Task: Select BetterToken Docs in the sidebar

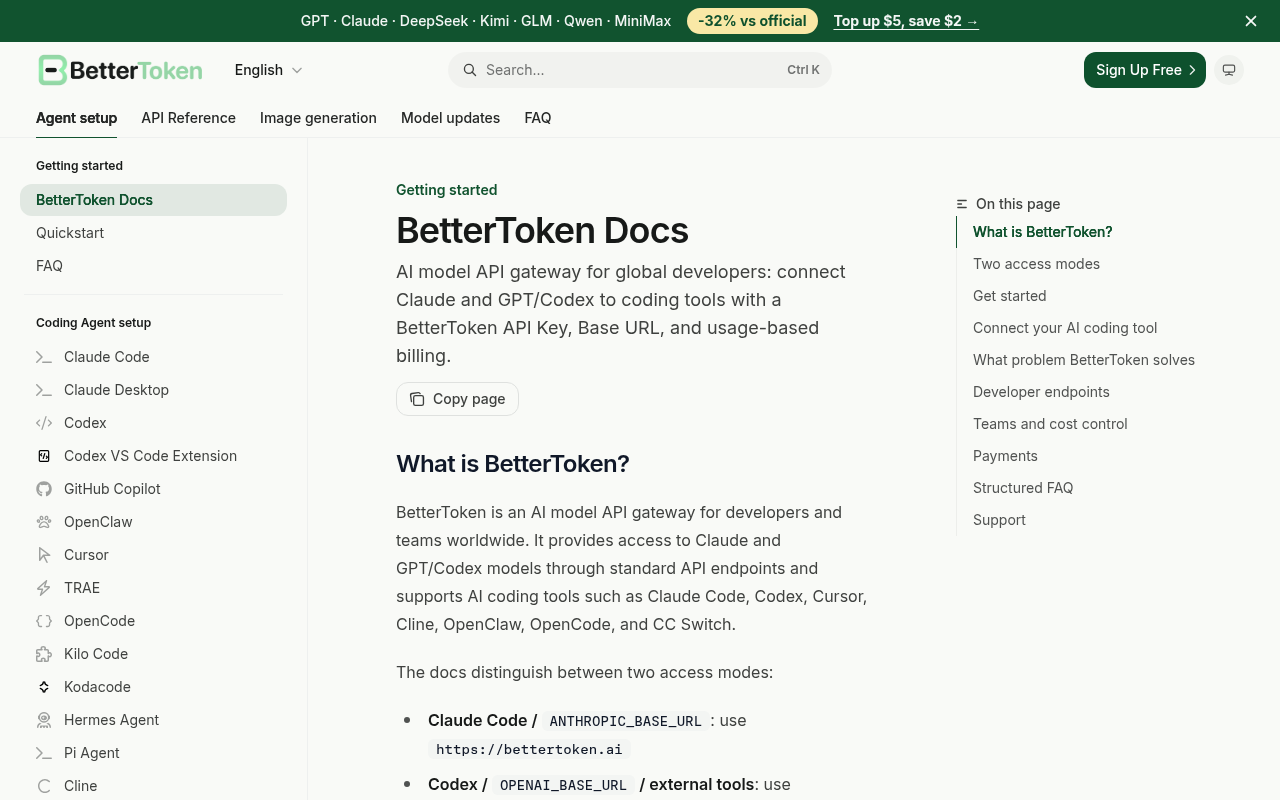Action: click(153, 200)
